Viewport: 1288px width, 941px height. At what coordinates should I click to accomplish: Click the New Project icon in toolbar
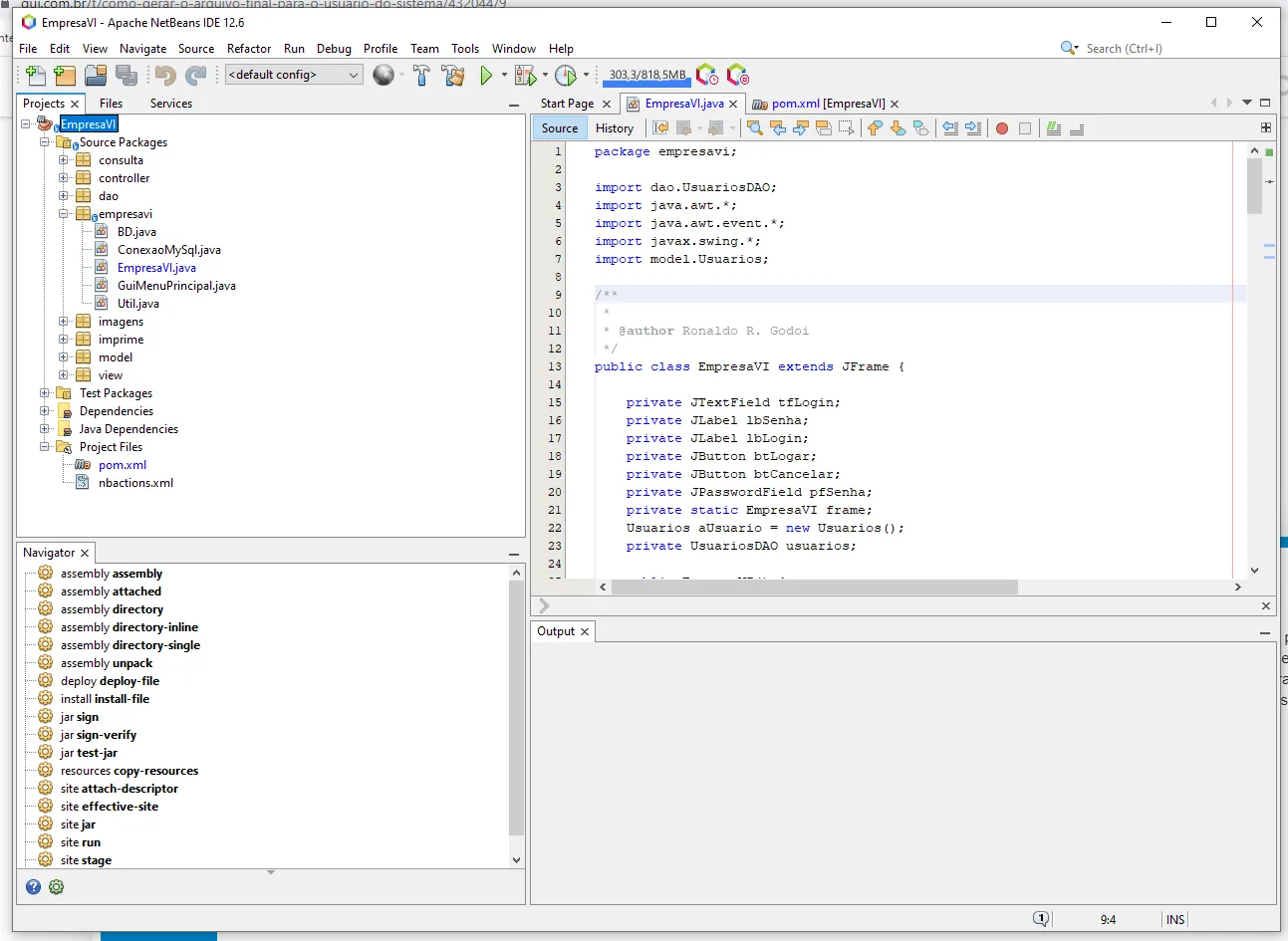pos(65,75)
